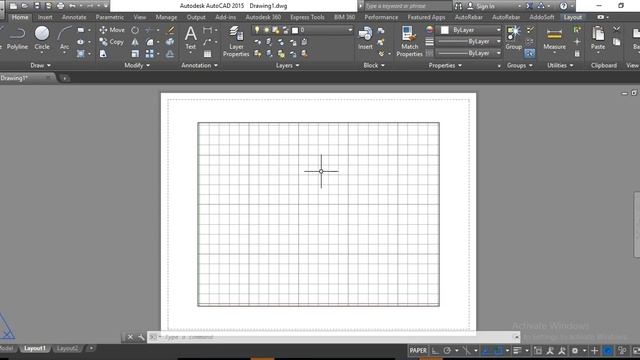Screen dimensions: 640x360
Task: Click the object color wheel icon
Action: pos(429,30)
